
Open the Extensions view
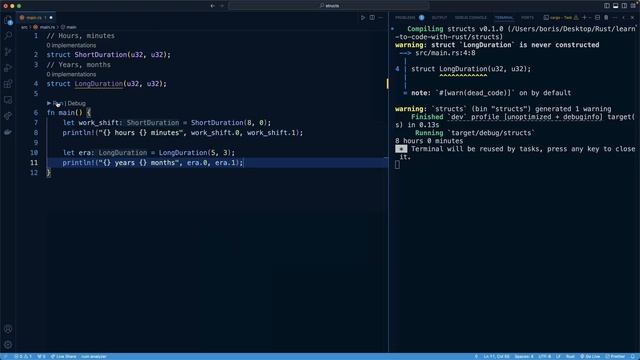pyautogui.click(x=8, y=84)
